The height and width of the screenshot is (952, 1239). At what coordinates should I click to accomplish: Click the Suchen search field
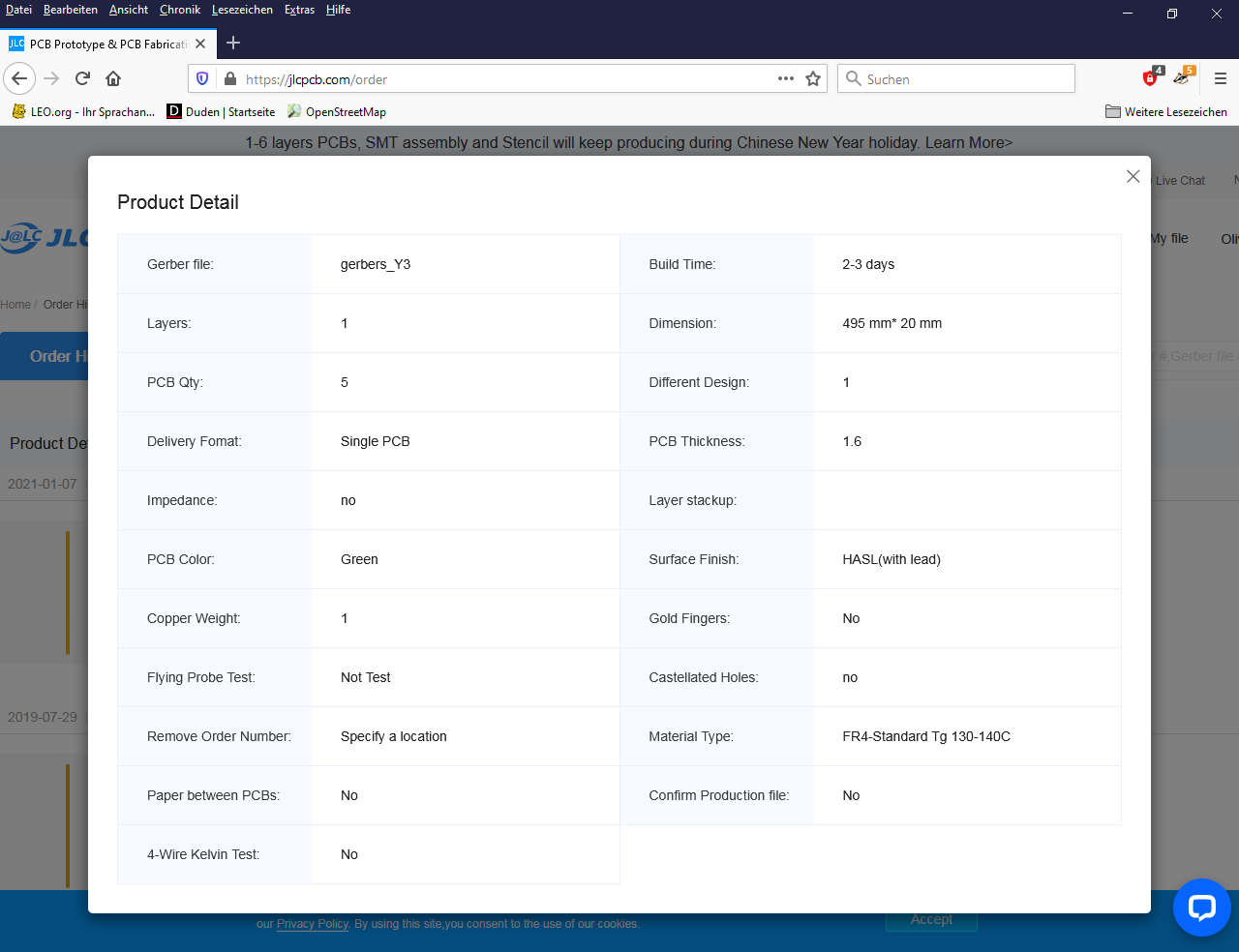(x=956, y=78)
